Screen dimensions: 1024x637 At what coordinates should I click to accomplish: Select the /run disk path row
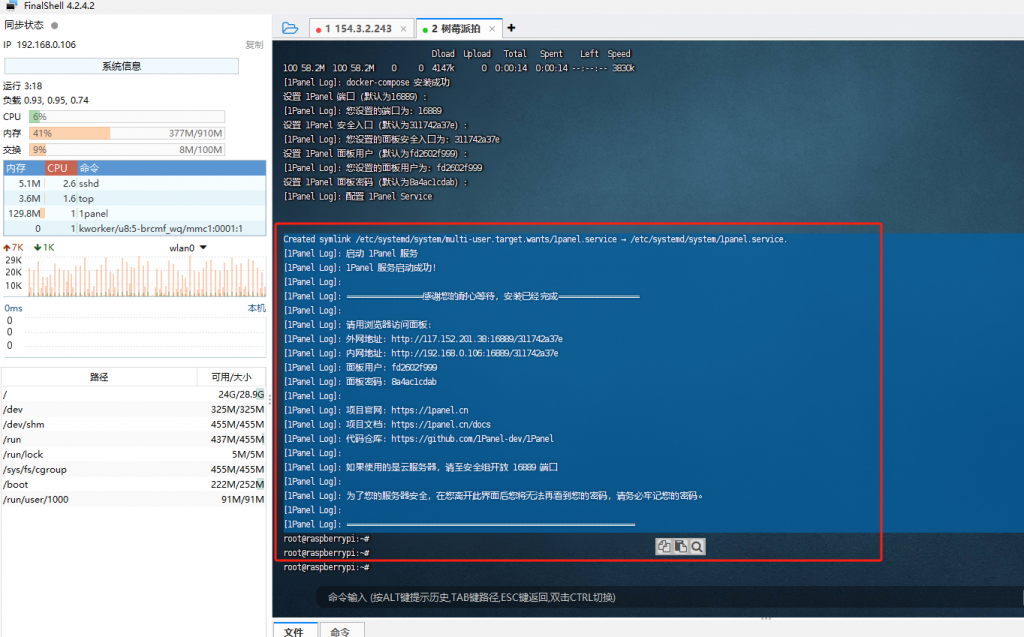(134, 440)
